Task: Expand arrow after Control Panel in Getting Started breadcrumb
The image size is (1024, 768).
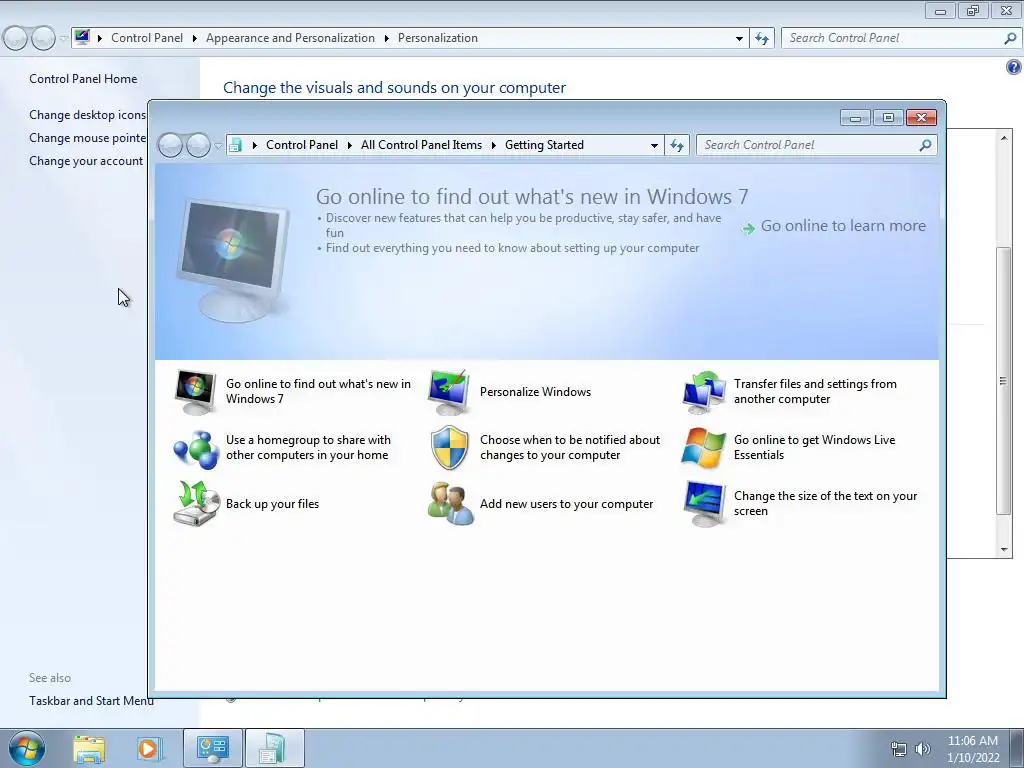Action: pyautogui.click(x=349, y=145)
